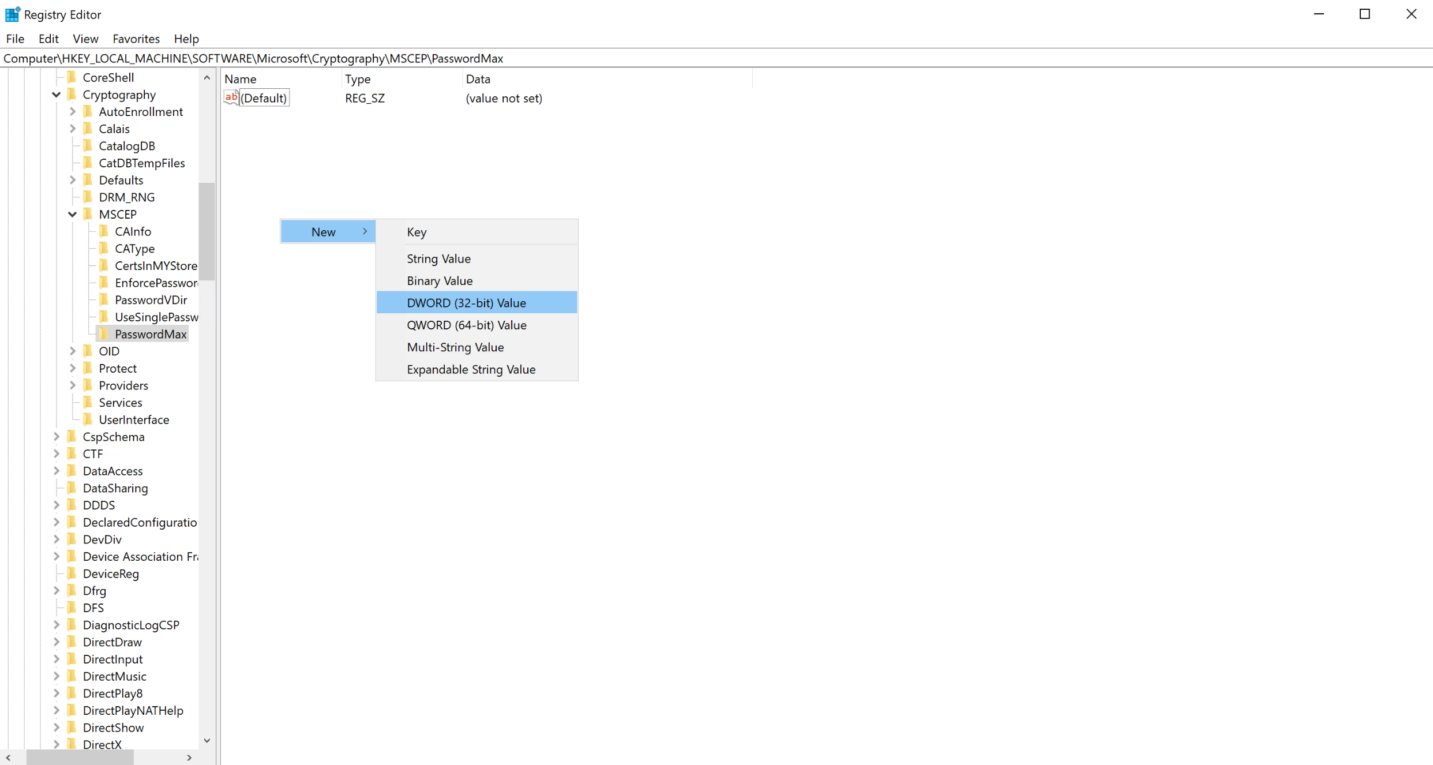
Task: Click the Providers folder icon
Action: coord(90,385)
